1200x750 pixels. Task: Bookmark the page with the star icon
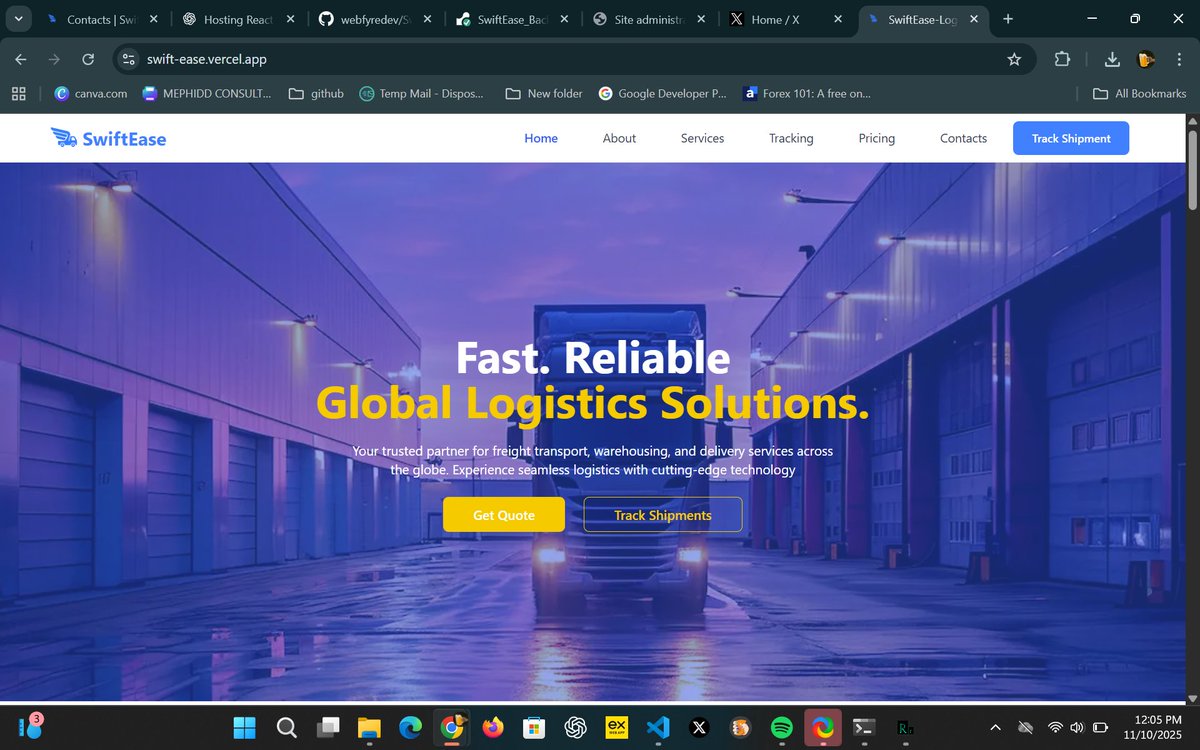coord(1014,59)
